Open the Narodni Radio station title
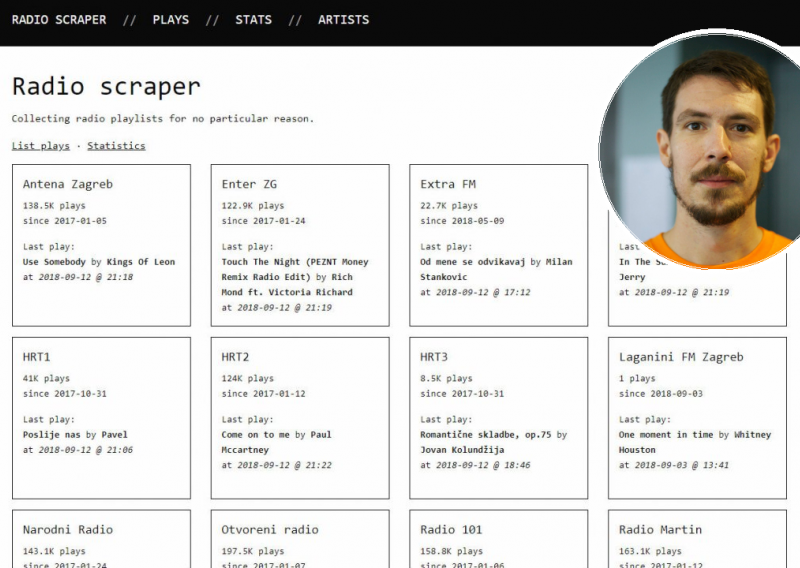Viewport: 800px width, 568px height. pyautogui.click(x=68, y=530)
